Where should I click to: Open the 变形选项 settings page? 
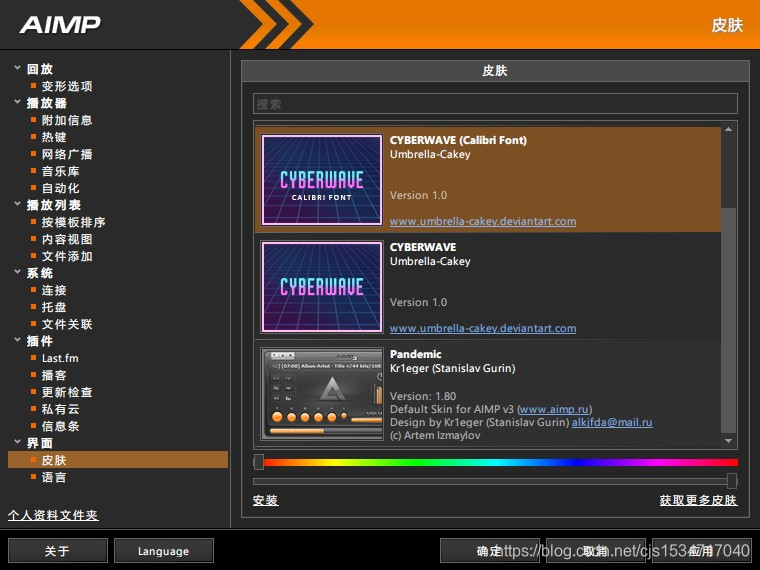tap(67, 86)
